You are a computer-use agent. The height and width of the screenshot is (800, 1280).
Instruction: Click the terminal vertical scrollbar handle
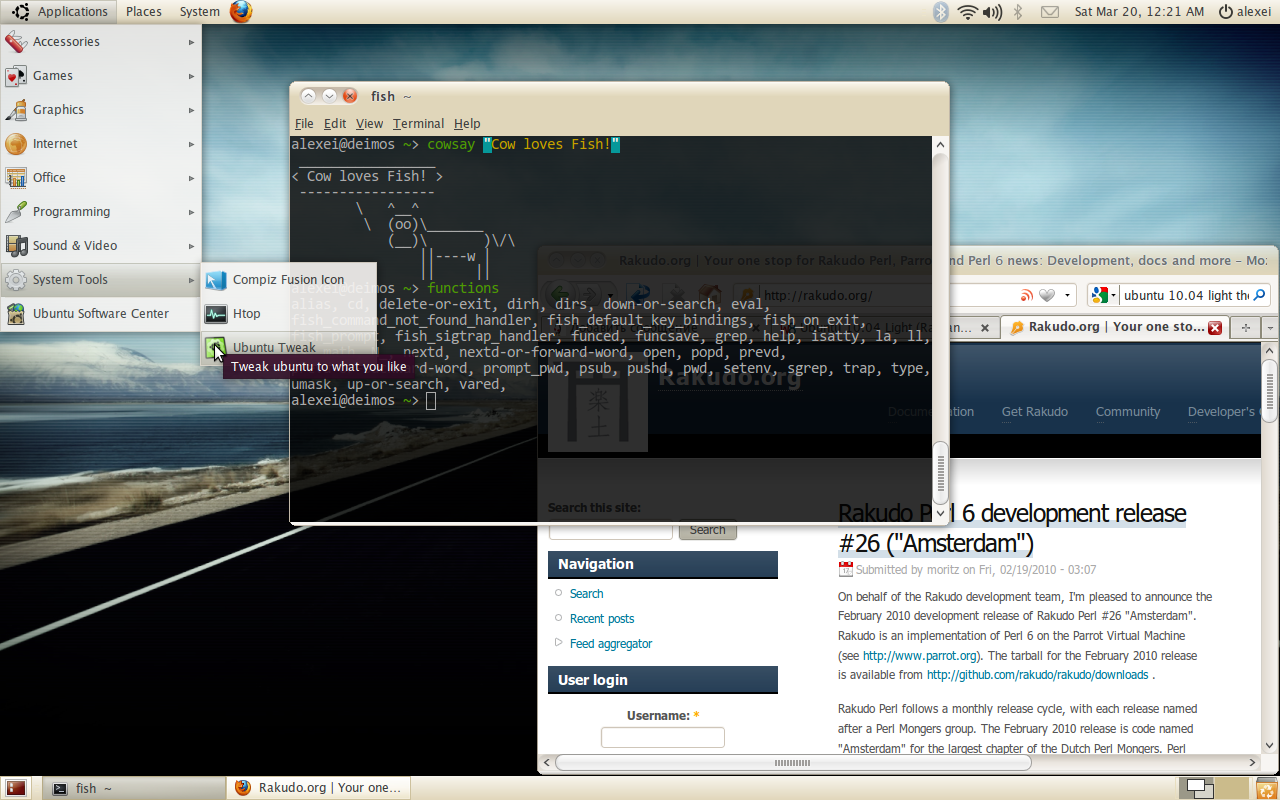tap(940, 474)
